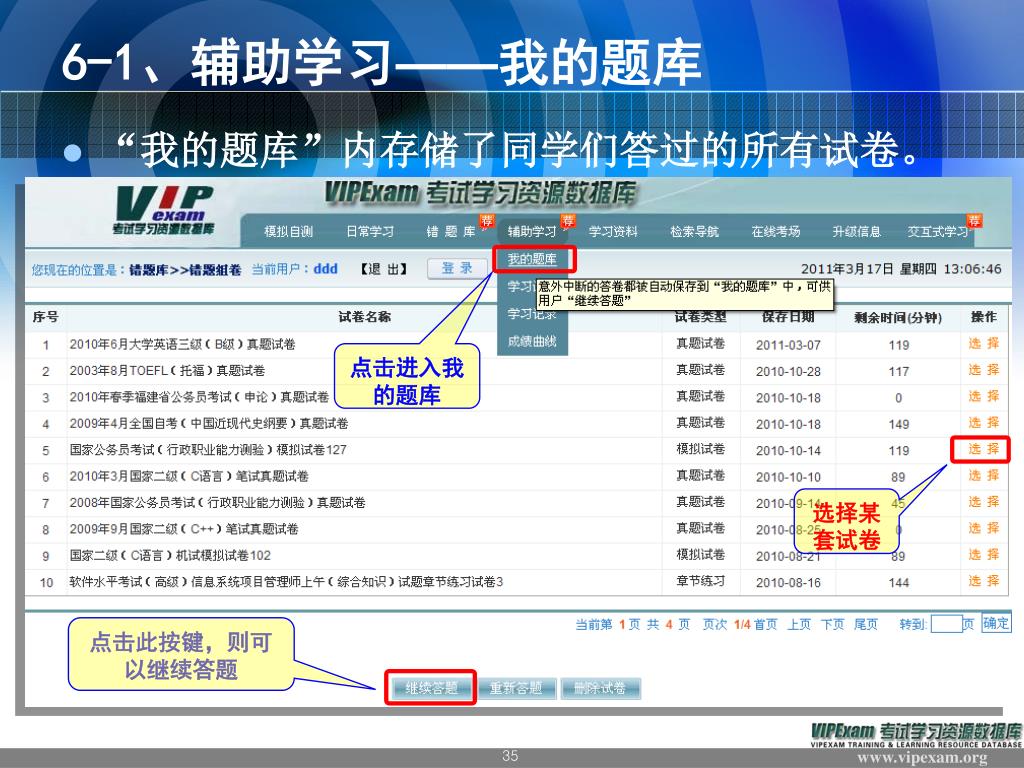Screen dimensions: 1024x768
Task: Open the 检索导航 navigation tab
Action: tap(694, 232)
